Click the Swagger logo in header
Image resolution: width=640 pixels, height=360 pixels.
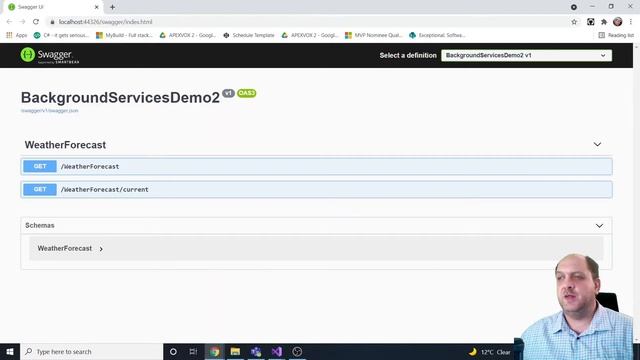(x=50, y=56)
